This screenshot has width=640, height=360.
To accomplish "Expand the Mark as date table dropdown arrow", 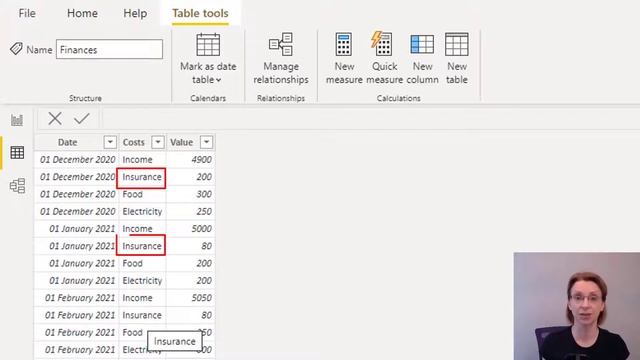I will click(219, 80).
